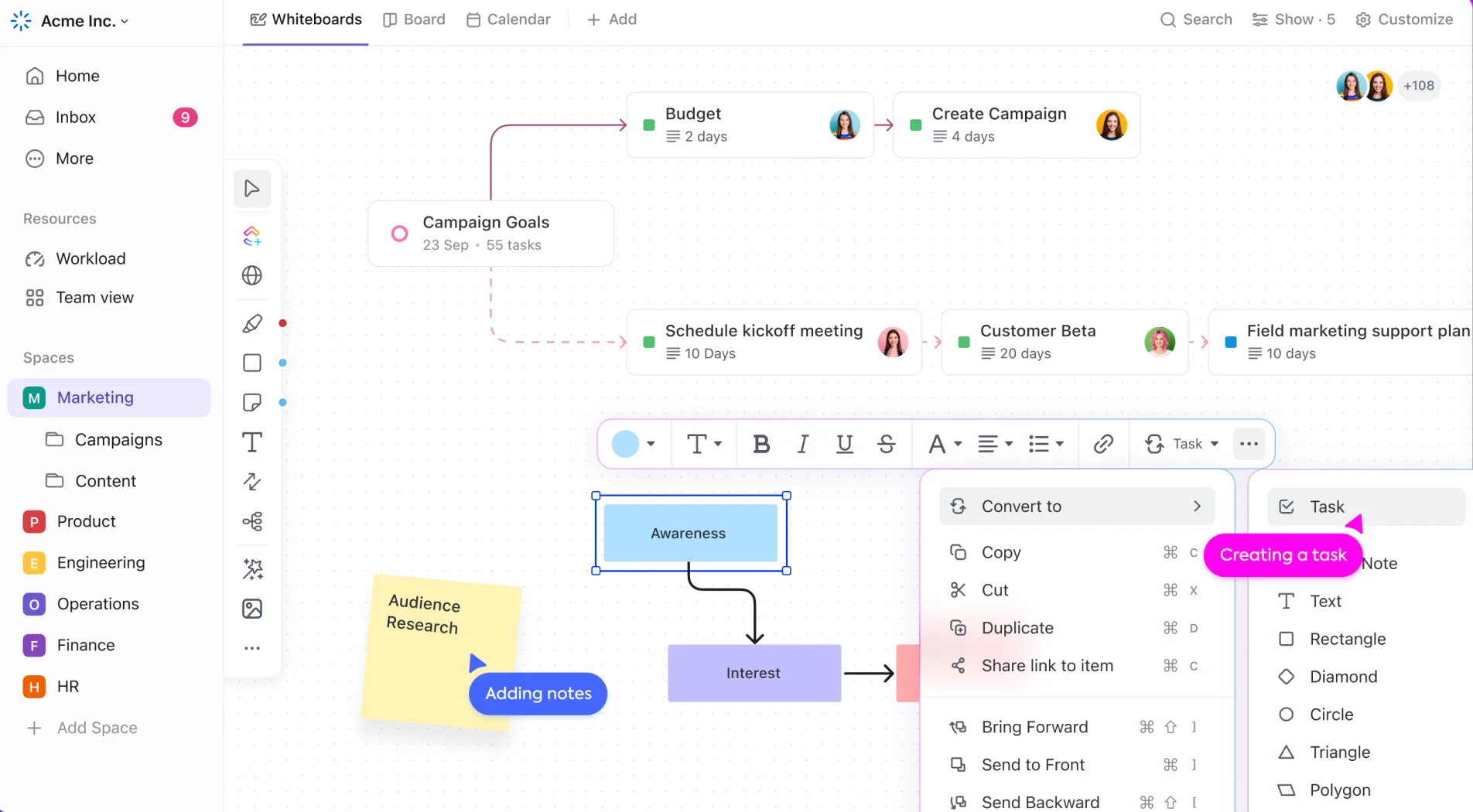This screenshot has height=812, width=1473.
Task: Open the more options ellipsis in format bar
Action: click(1249, 444)
